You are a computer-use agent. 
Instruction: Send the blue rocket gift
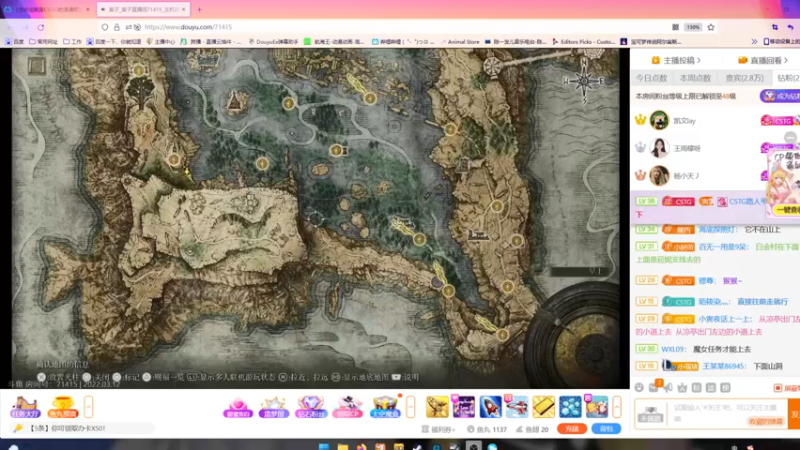point(490,407)
